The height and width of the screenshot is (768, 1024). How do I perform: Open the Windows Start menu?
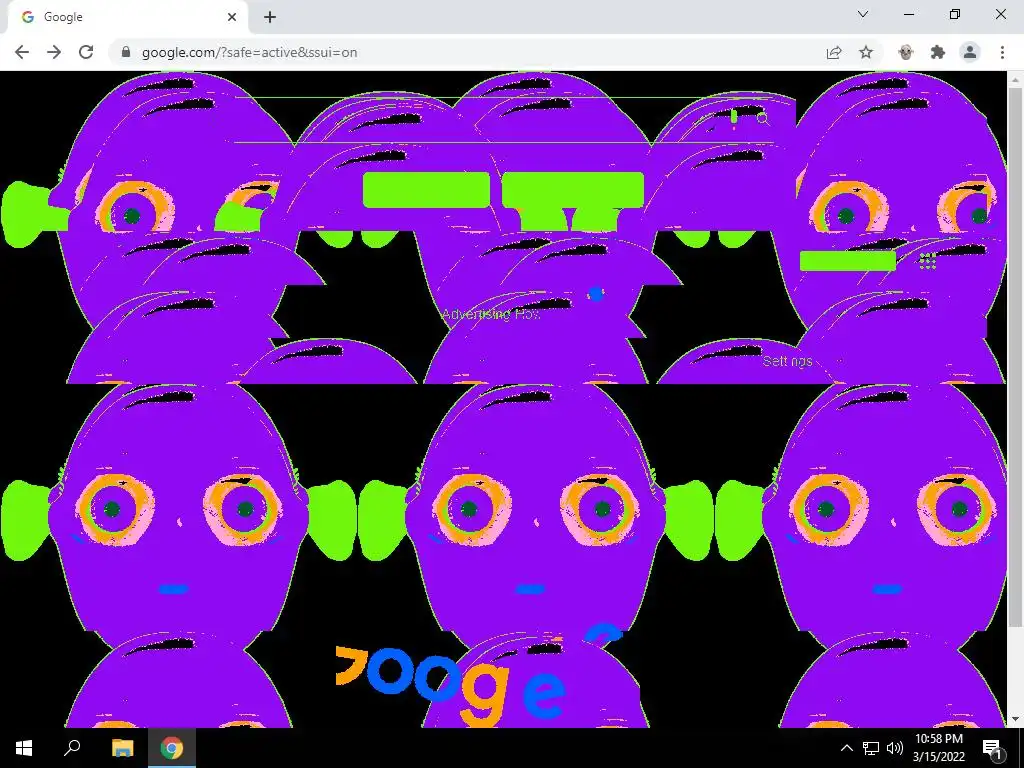pyautogui.click(x=24, y=748)
